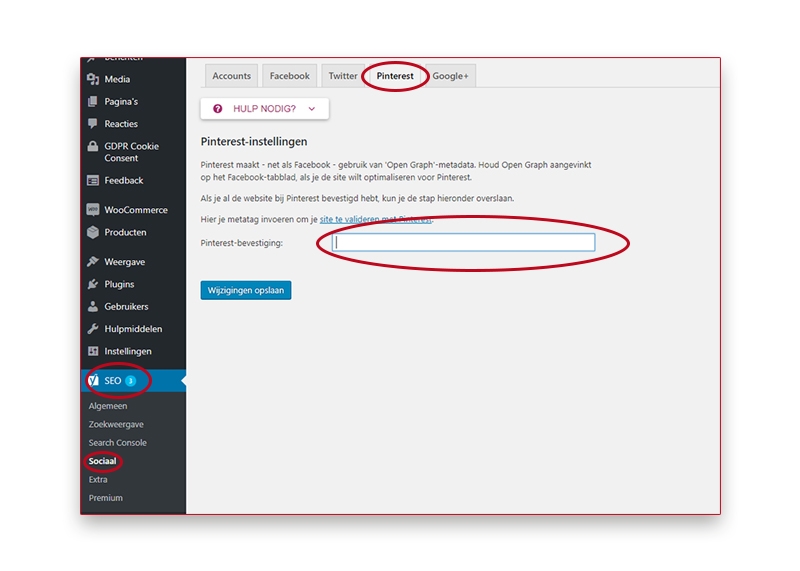The width and height of the screenshot is (800, 571).
Task: Click the Wijzigingen opslaan button
Action: (x=245, y=290)
